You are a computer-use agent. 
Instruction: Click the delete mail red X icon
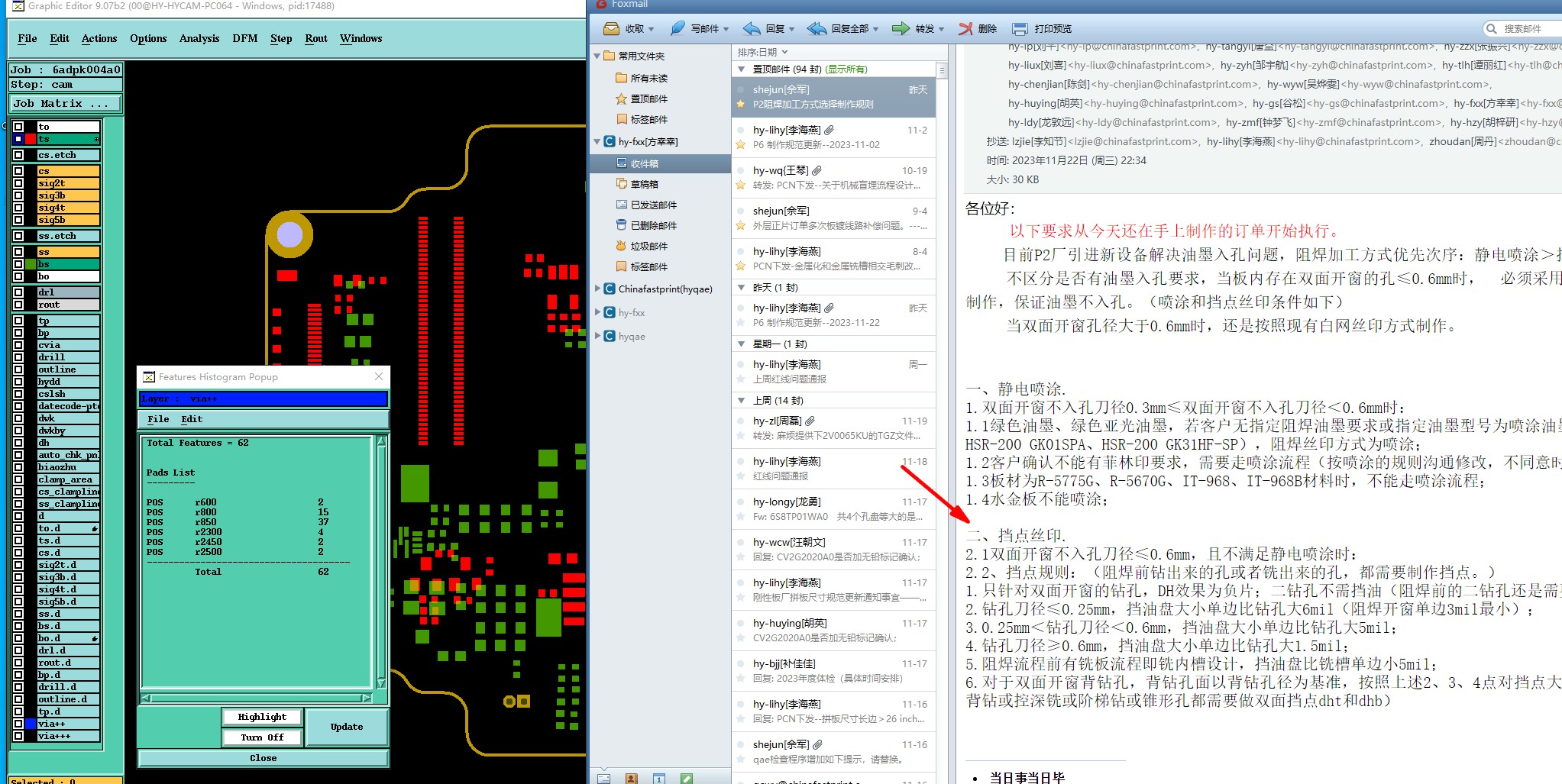pos(966,28)
